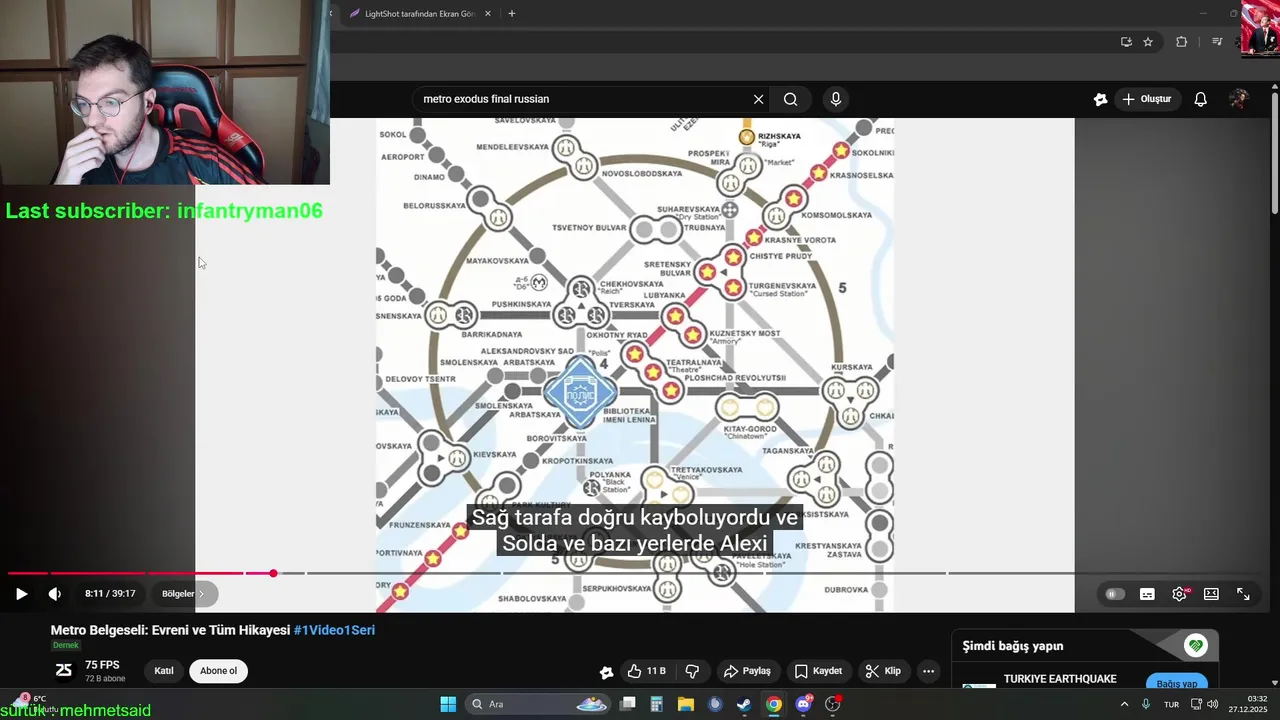Open the volume control in the system tray
Viewport: 1280px width, 720px height.
pos(1213,704)
